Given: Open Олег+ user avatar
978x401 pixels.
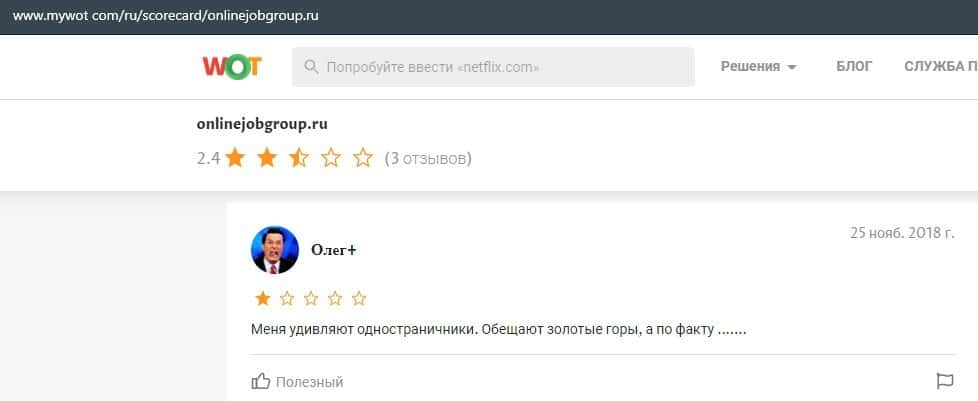Looking at the screenshot, I should 274,250.
